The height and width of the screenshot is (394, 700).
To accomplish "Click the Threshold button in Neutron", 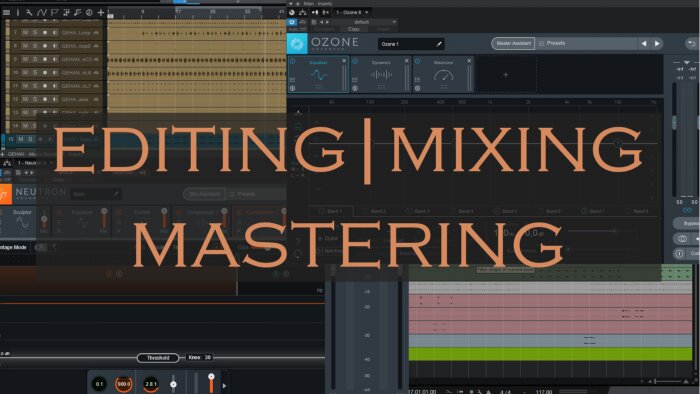I will (158, 358).
